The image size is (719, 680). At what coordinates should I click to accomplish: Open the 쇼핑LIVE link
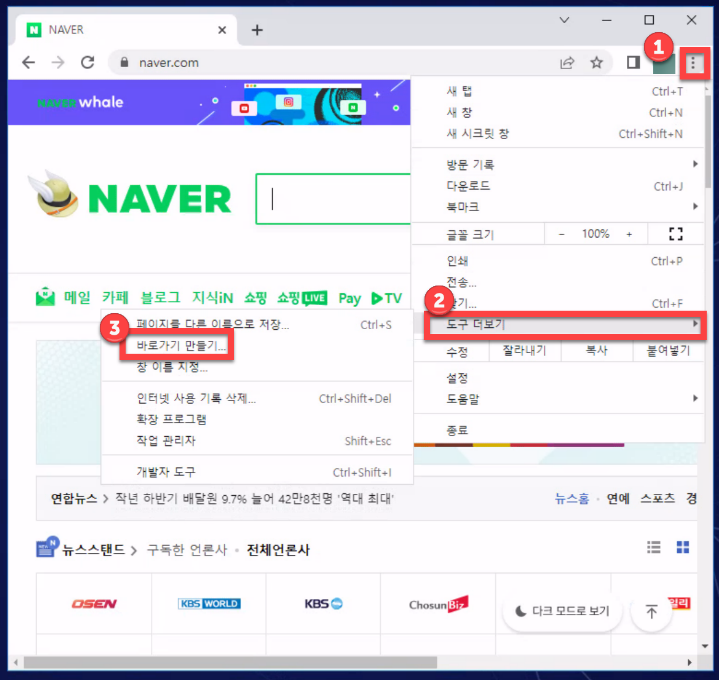click(302, 298)
